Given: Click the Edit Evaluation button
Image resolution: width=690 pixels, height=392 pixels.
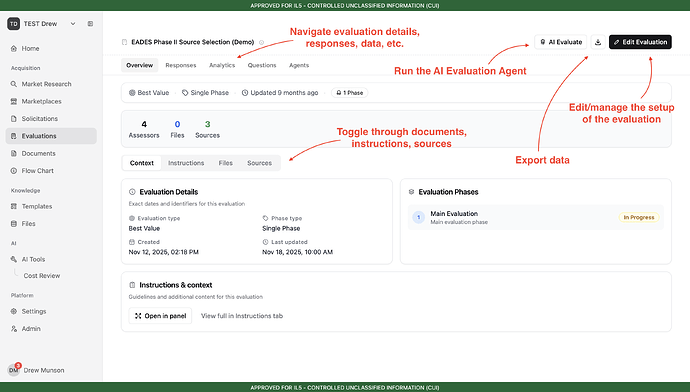Looking at the screenshot, I should (x=640, y=42).
